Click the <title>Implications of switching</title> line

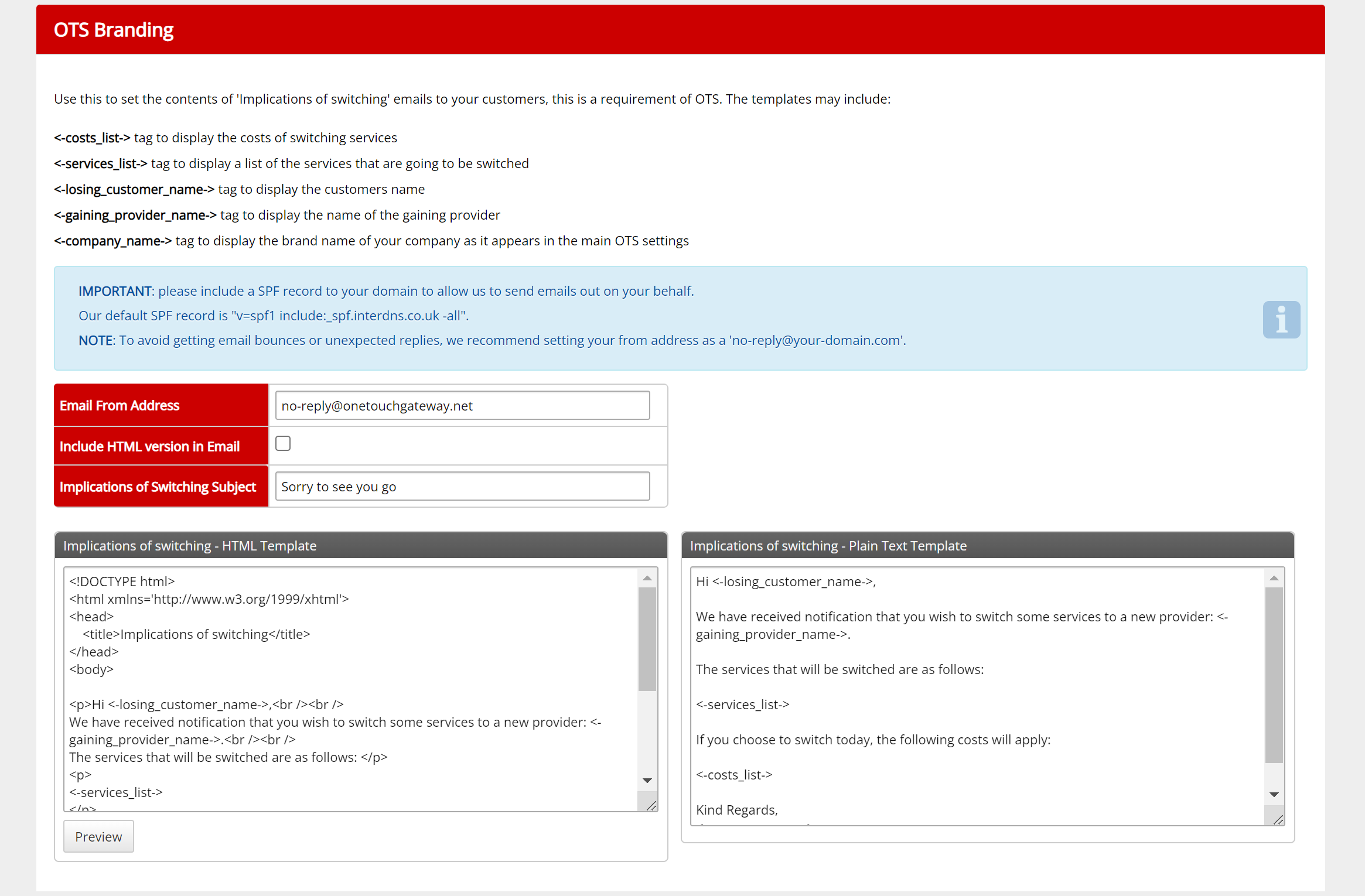click(196, 634)
